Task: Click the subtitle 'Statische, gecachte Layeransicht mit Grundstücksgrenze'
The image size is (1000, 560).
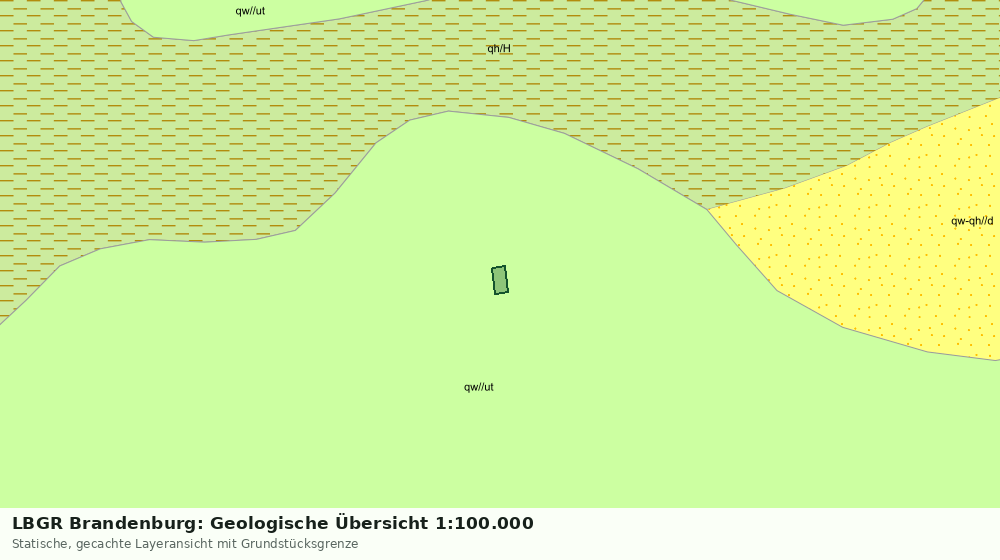Action: pos(185,544)
